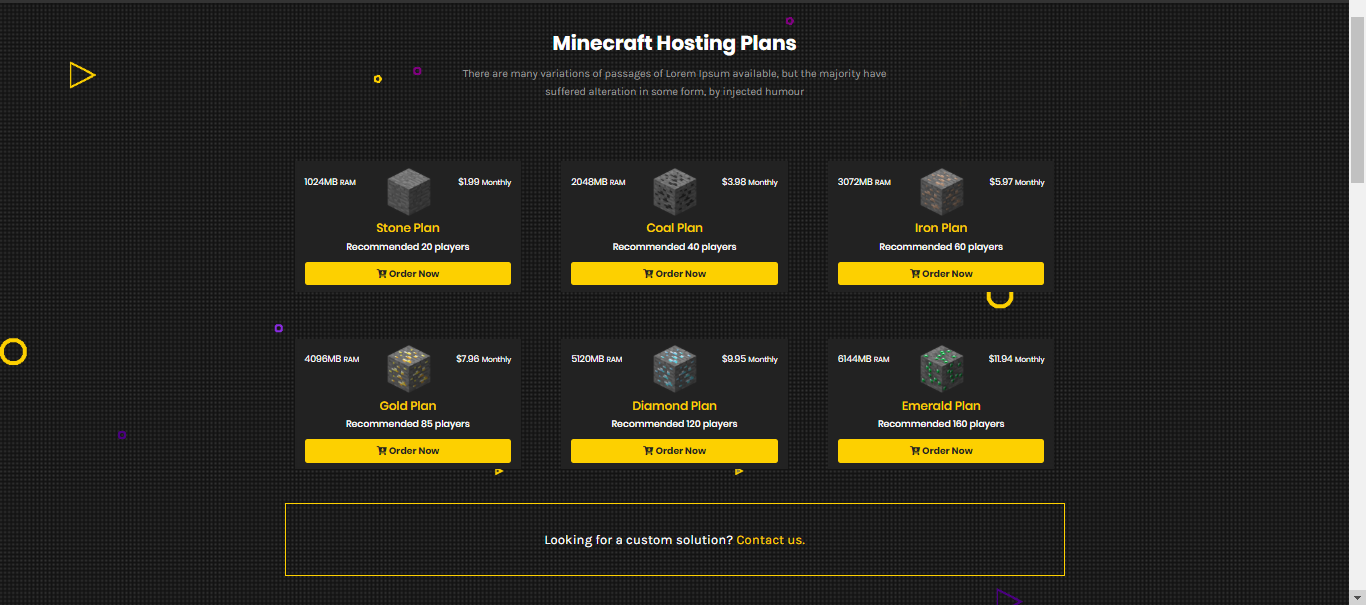
Task: Click the Emerald Plan ore block icon
Action: pos(941,369)
